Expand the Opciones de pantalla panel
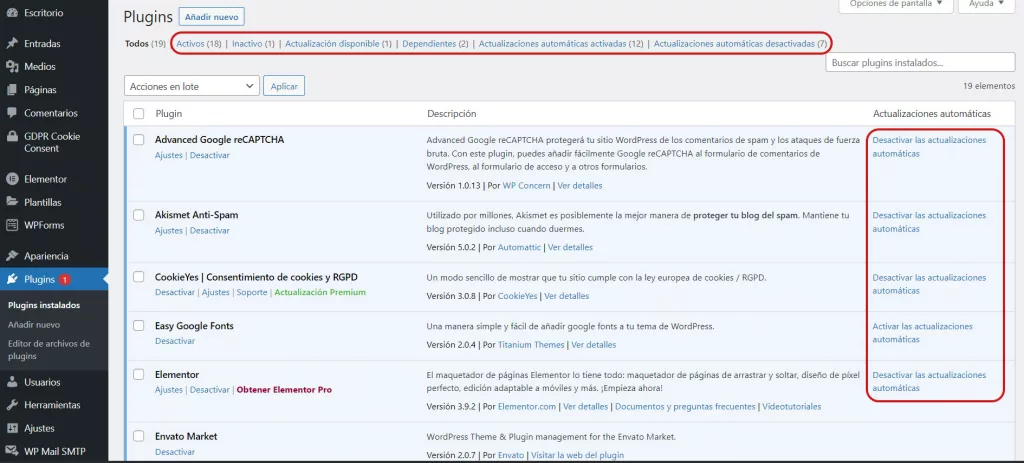The height and width of the screenshot is (463, 1024). (895, 4)
